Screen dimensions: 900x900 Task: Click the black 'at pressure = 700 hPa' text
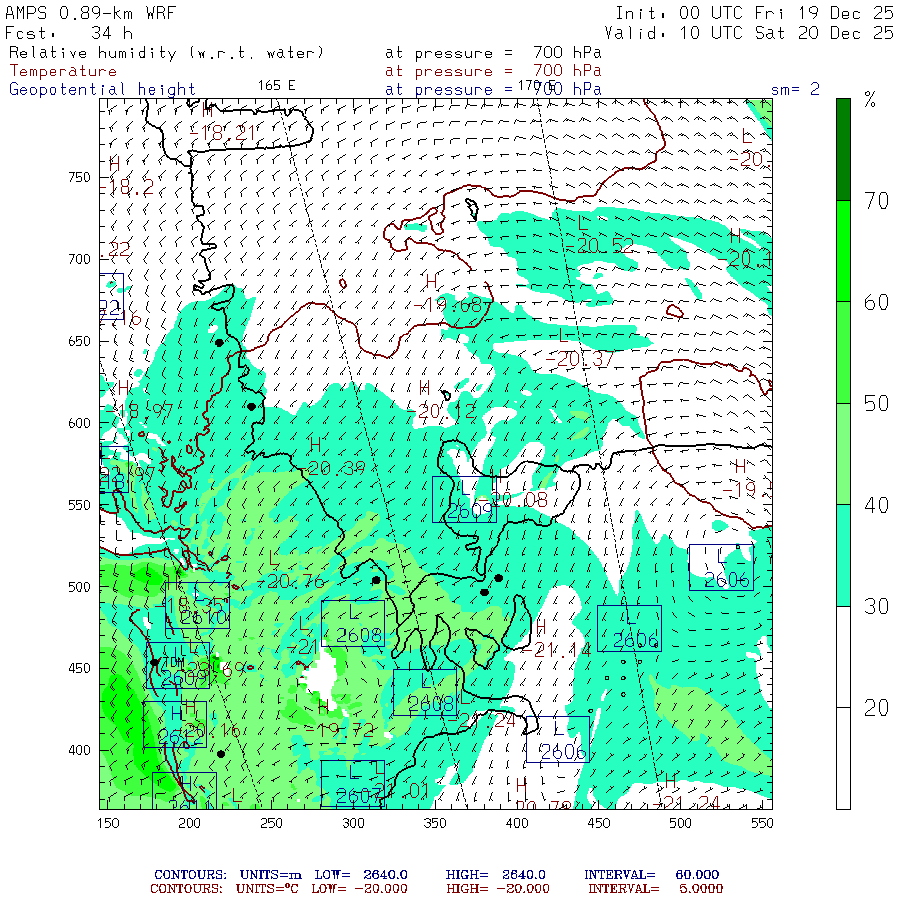pyautogui.click(x=493, y=53)
